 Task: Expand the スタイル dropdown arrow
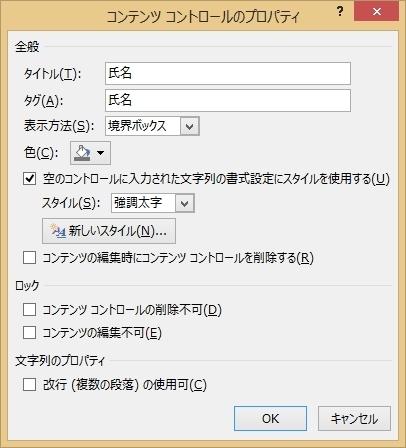click(x=185, y=203)
